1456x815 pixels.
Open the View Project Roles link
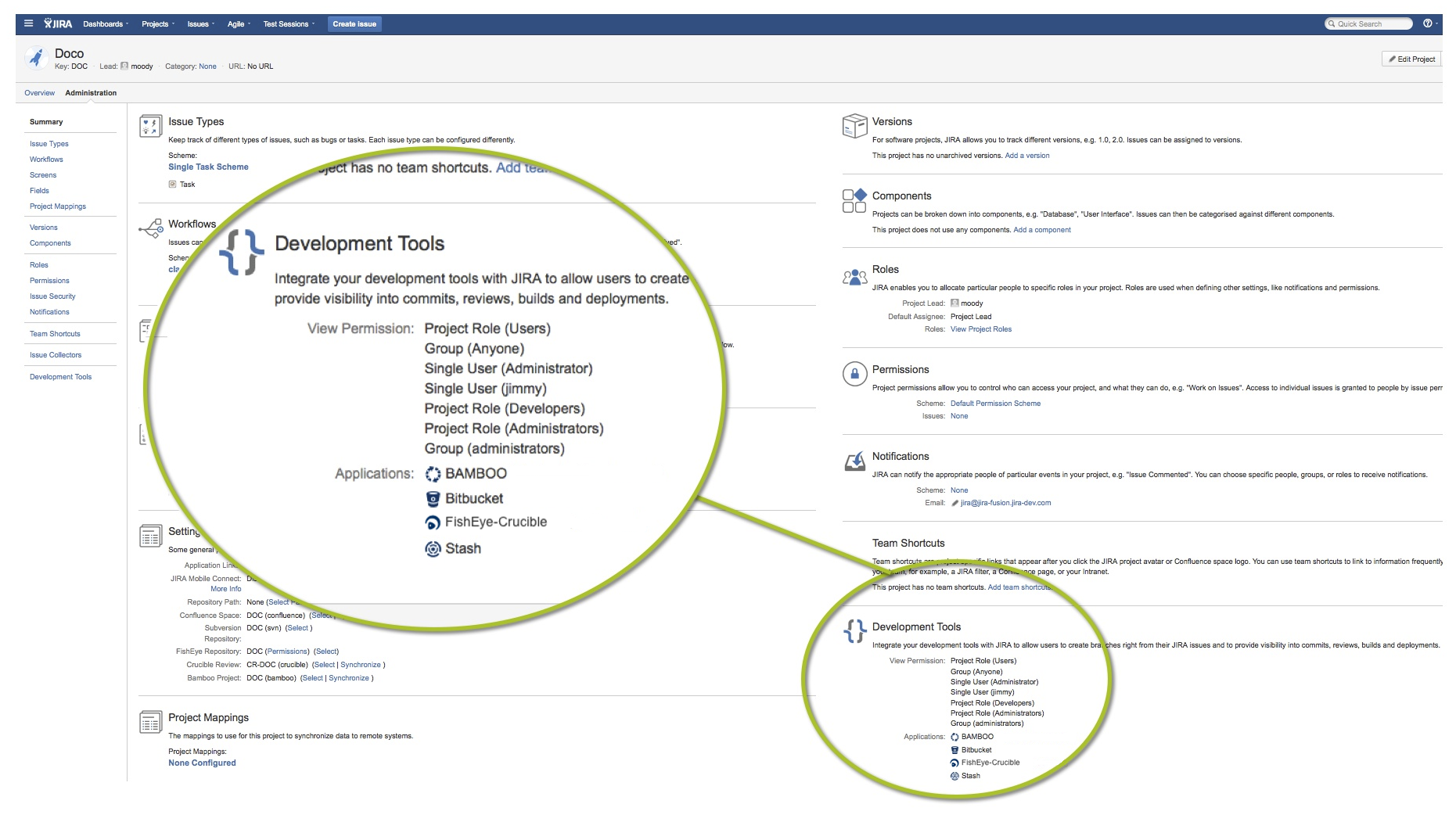tap(981, 329)
